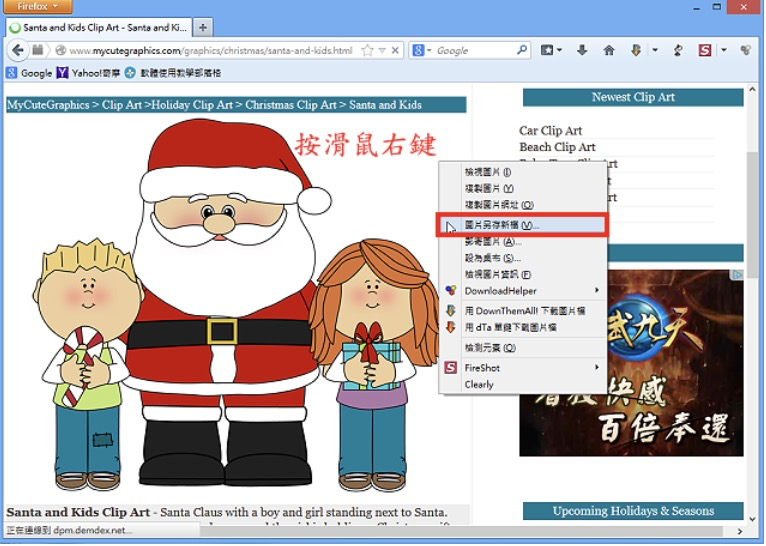Click the DownloadHelper balls toolbar icon

click(x=745, y=50)
